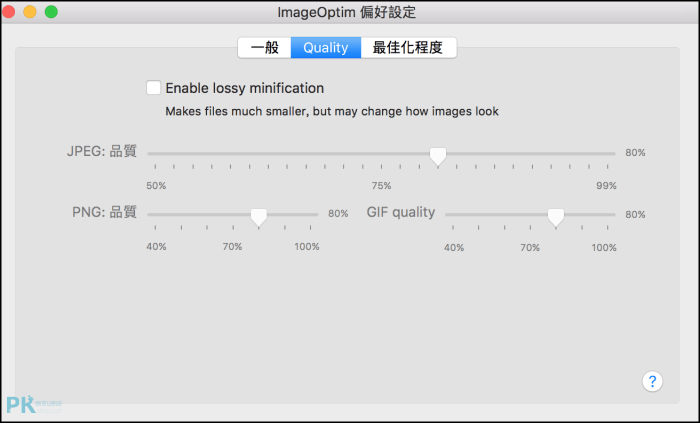Switch to the 一般 tab
This screenshot has width=700, height=423.
pos(264,48)
